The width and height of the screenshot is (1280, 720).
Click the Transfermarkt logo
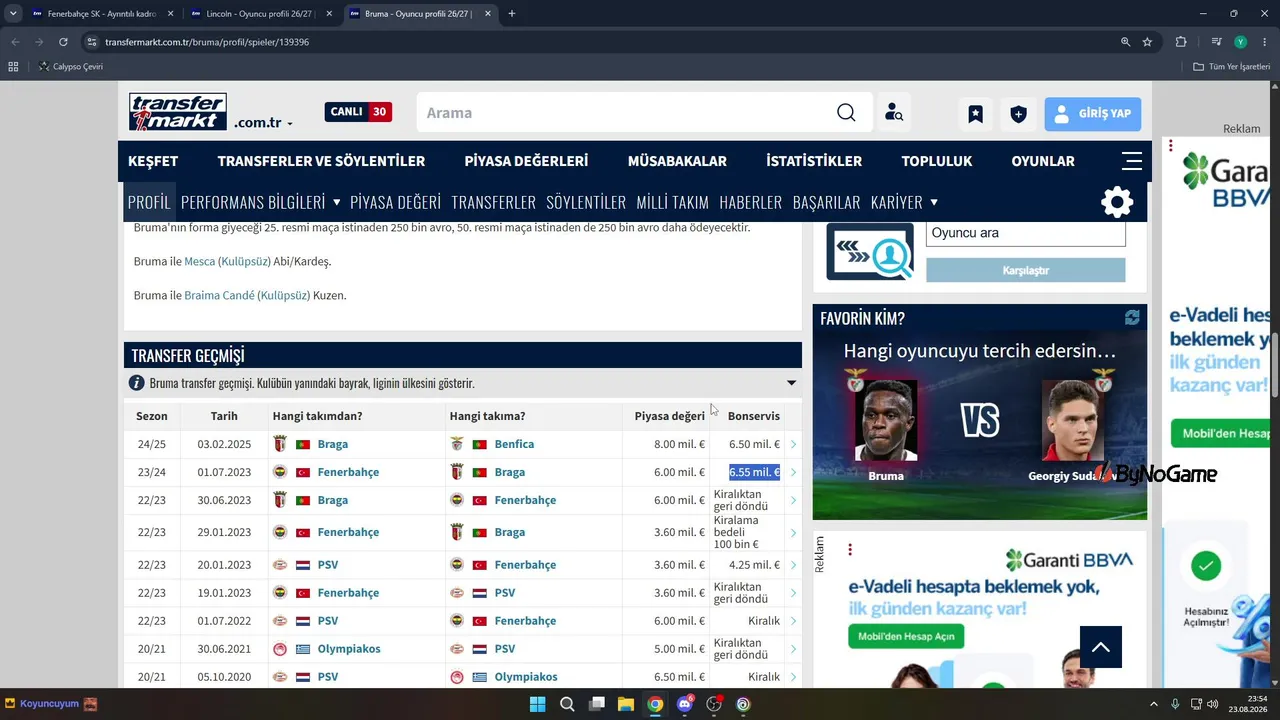178,112
